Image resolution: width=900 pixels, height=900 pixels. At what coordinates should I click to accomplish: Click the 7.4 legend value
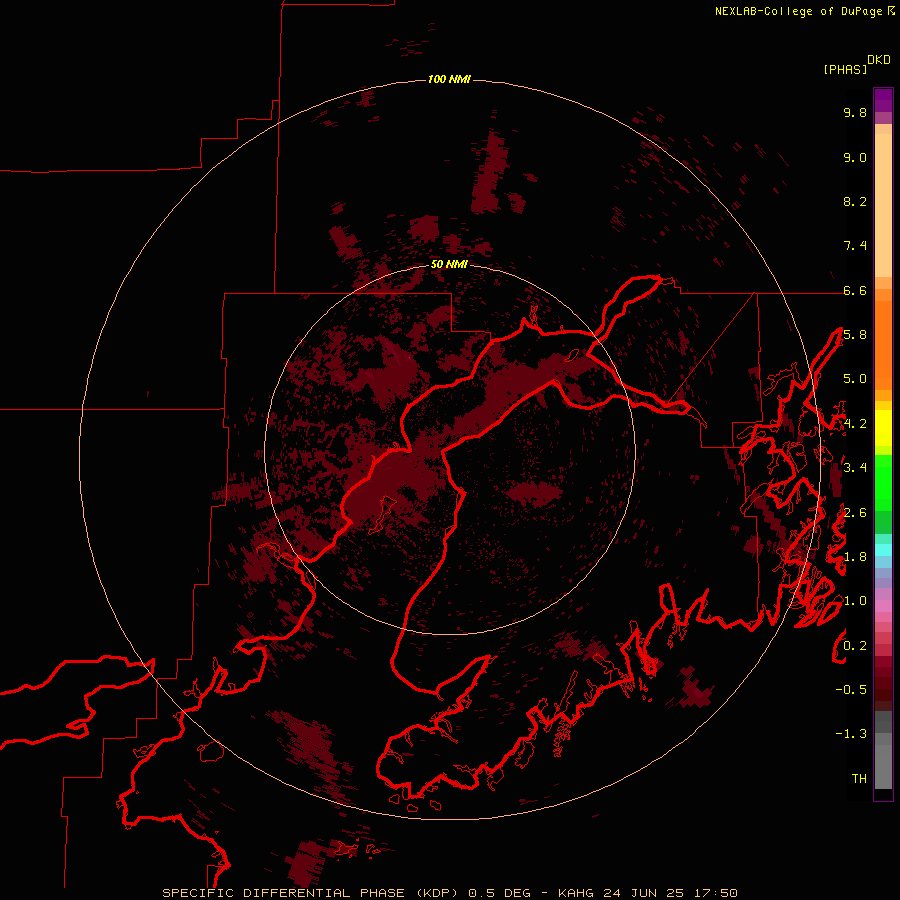click(855, 246)
